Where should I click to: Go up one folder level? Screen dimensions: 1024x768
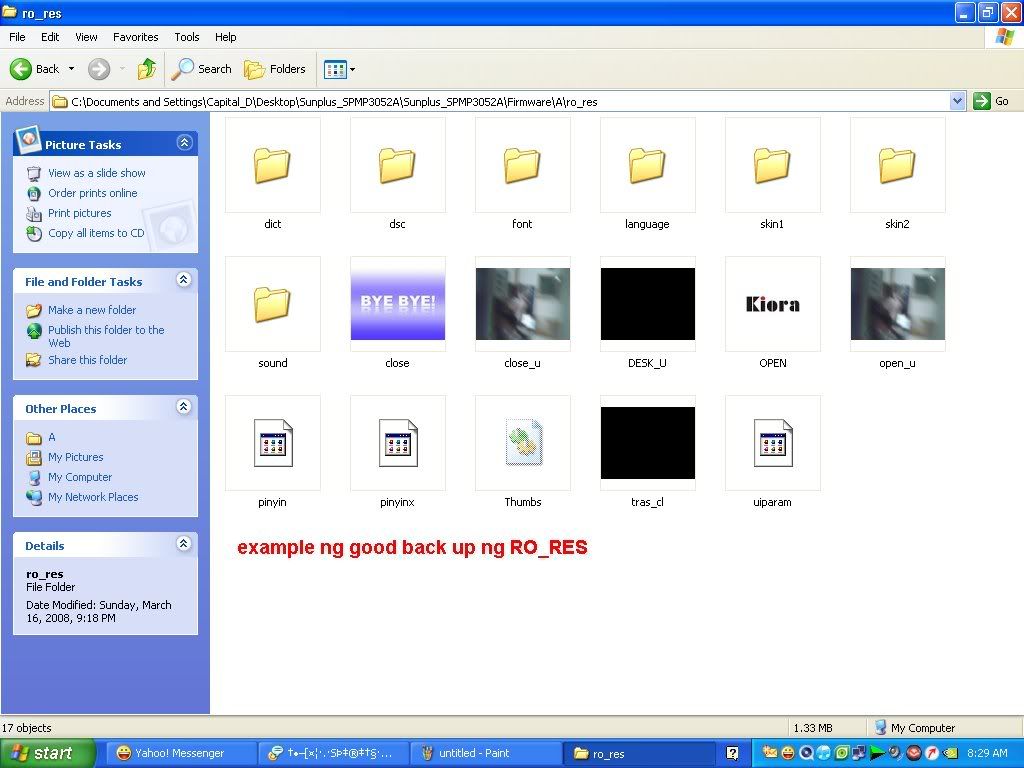pos(147,69)
